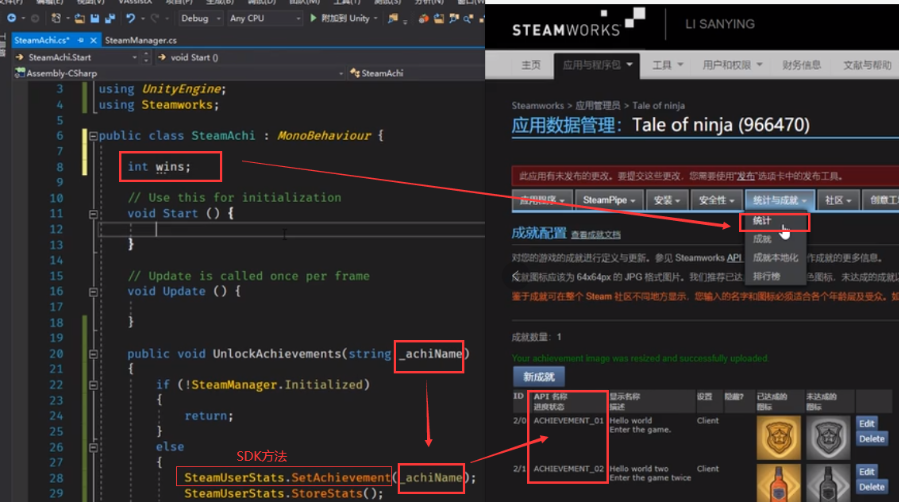Viewport: 899px width, 502px height.
Task: Edit the ACHIEVEMENT_02 entry
Action: point(866,472)
